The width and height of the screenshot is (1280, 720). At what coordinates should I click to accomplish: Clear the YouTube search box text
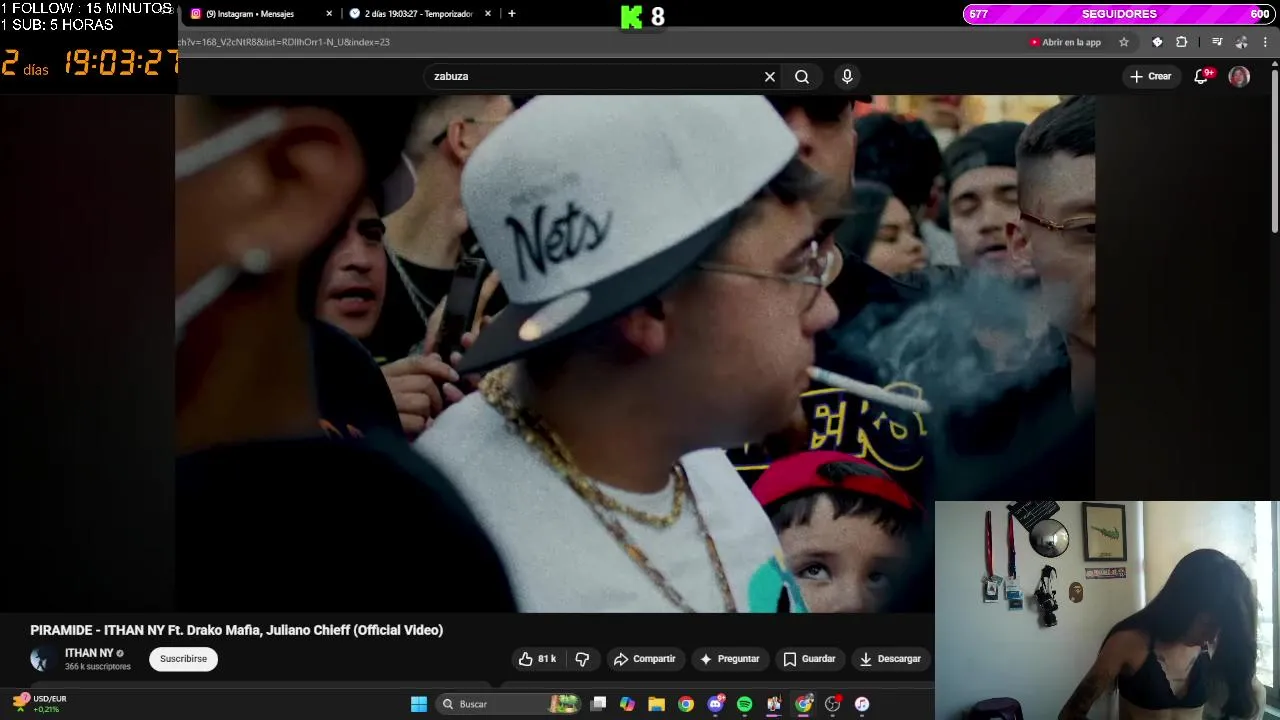pos(770,76)
